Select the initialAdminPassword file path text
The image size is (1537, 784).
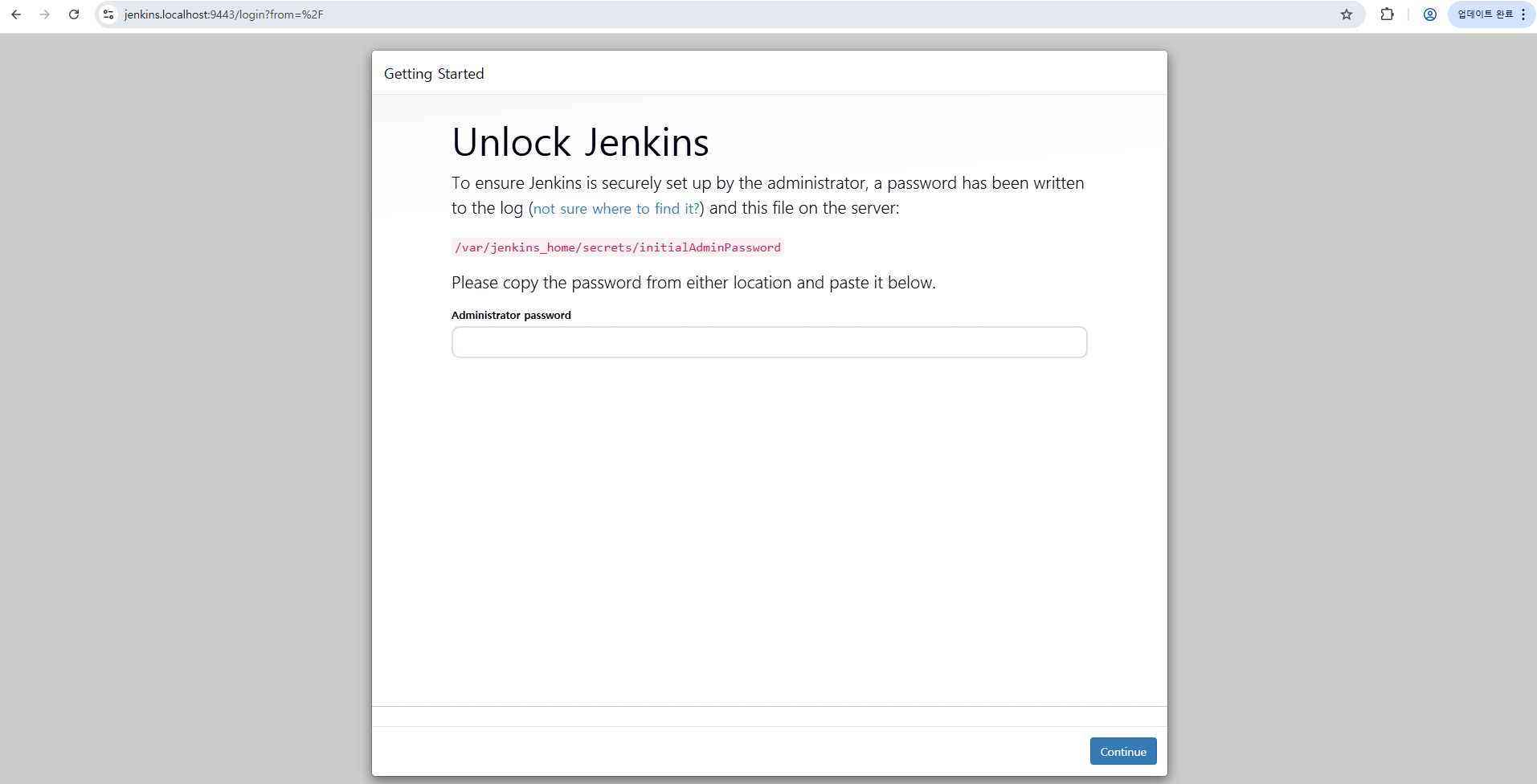coord(618,247)
